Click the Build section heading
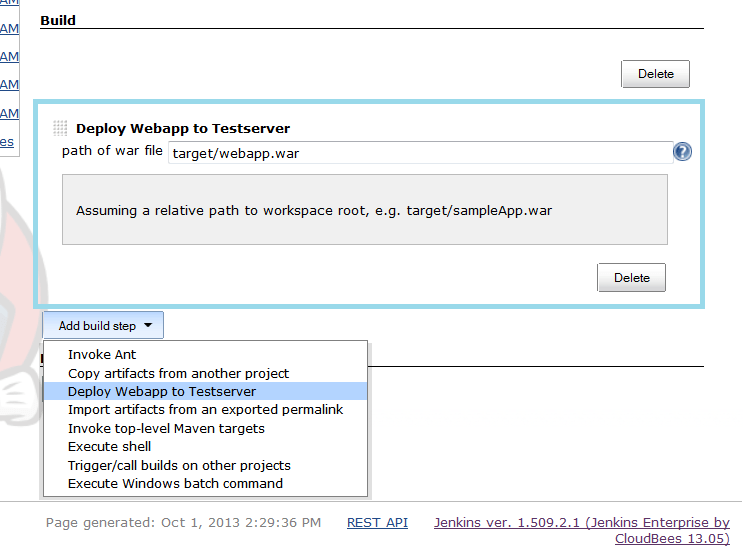This screenshot has height=550, width=743. (58, 20)
